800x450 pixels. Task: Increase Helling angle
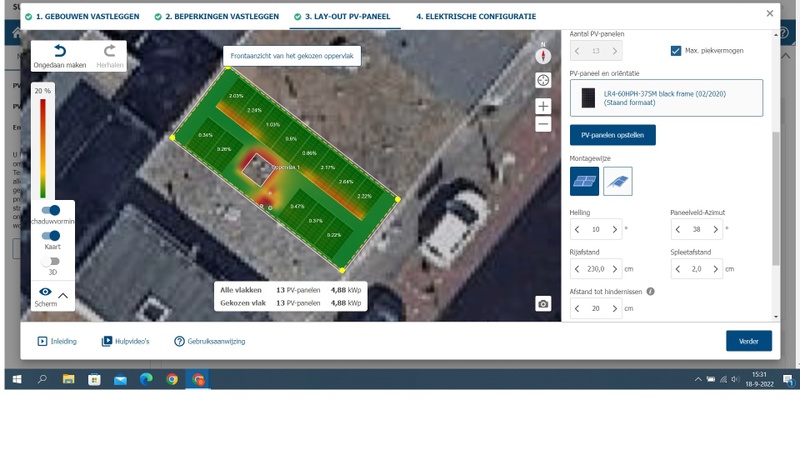[615, 230]
